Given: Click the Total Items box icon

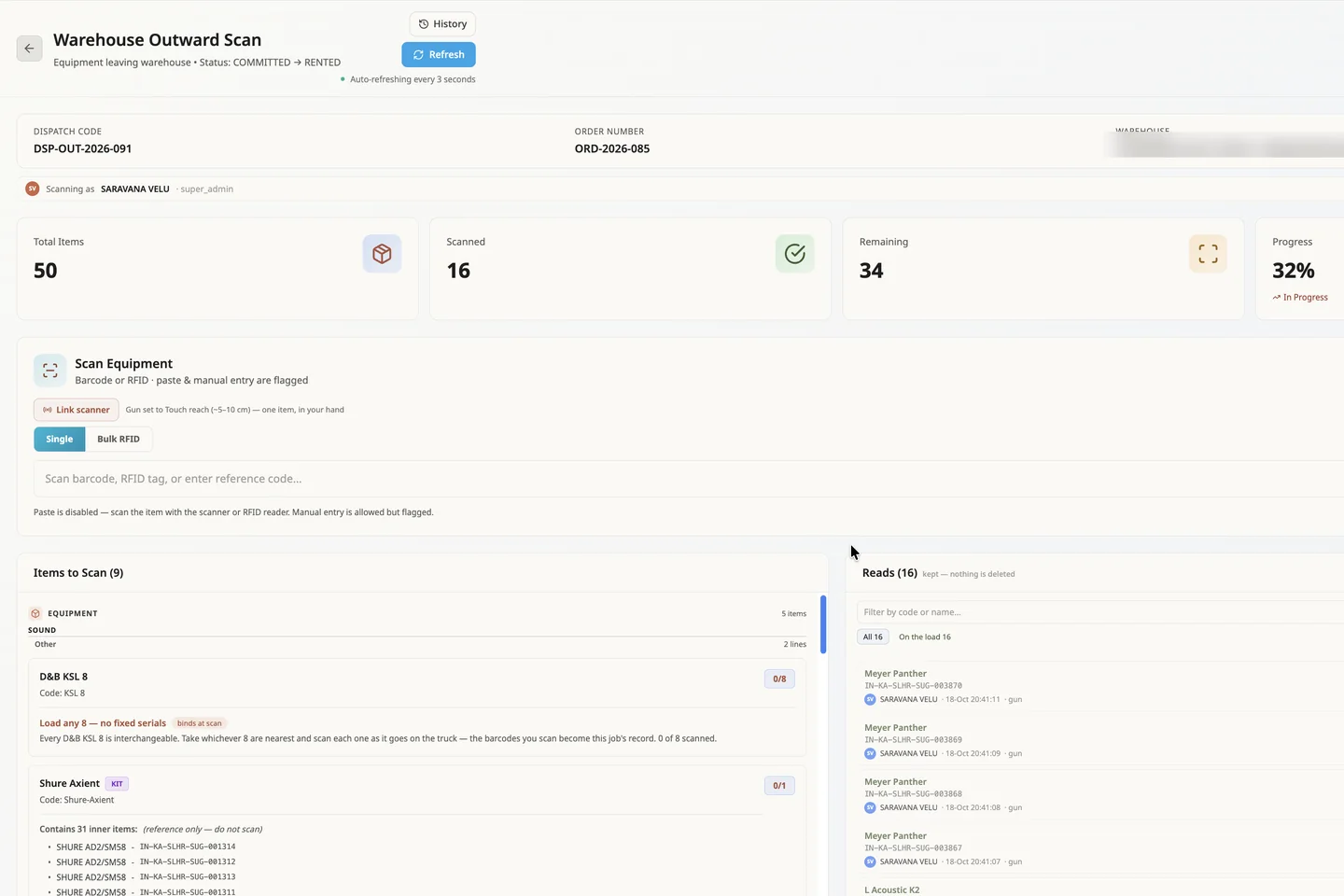Looking at the screenshot, I should point(382,254).
